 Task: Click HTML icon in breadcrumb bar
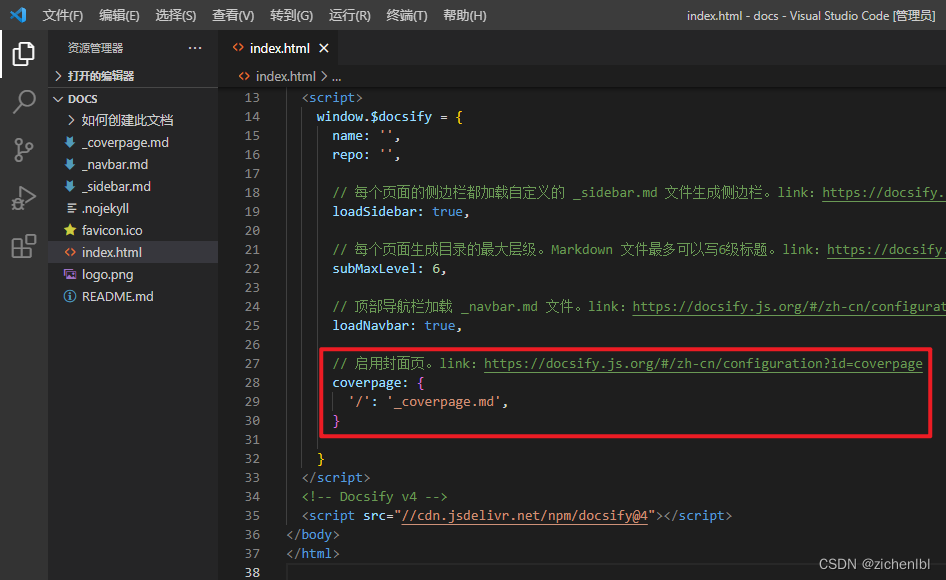pyautogui.click(x=244, y=76)
